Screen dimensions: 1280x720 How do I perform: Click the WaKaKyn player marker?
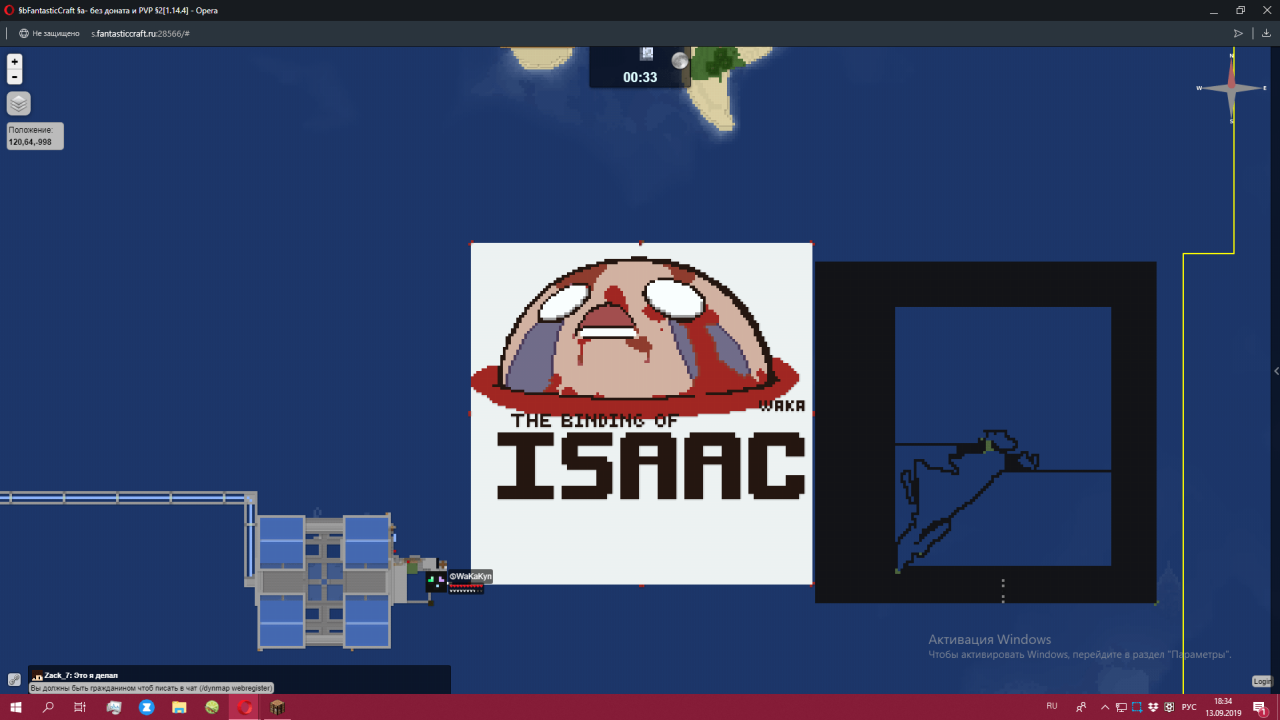[436, 580]
